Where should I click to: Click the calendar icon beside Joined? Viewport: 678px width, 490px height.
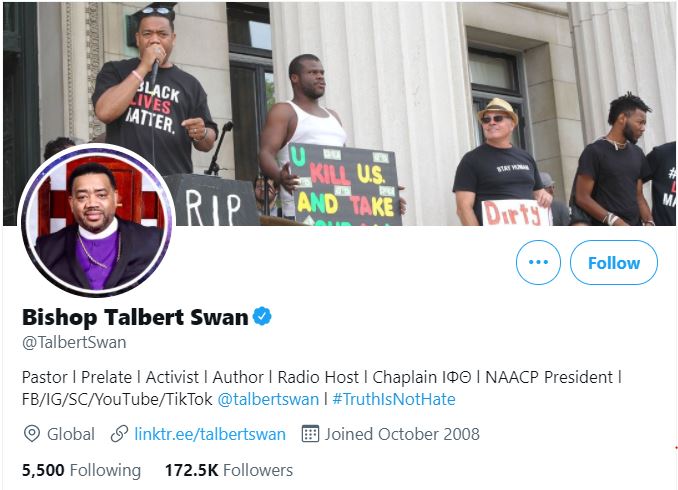pos(310,433)
